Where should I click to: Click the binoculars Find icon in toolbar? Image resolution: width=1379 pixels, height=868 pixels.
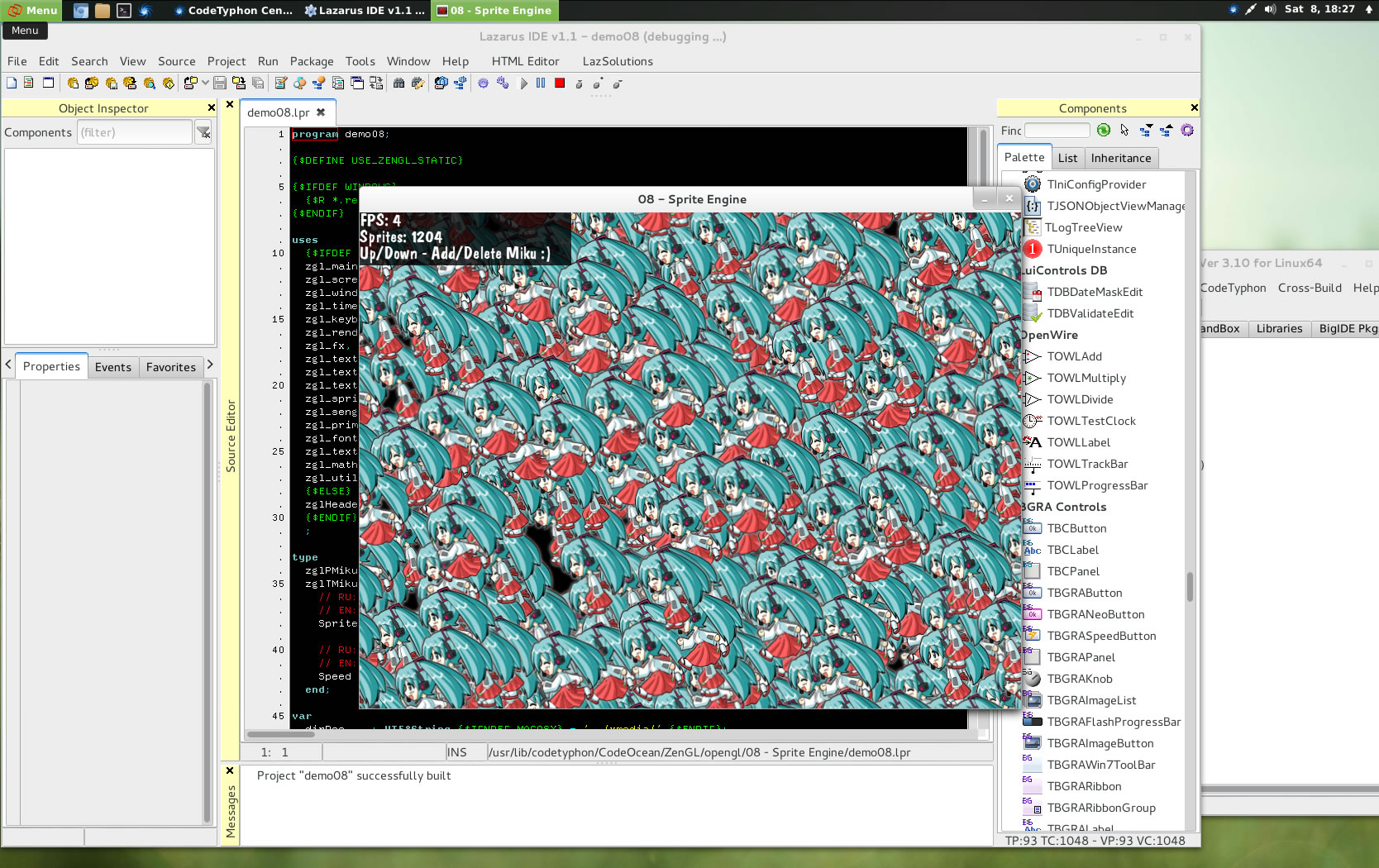pos(398,83)
